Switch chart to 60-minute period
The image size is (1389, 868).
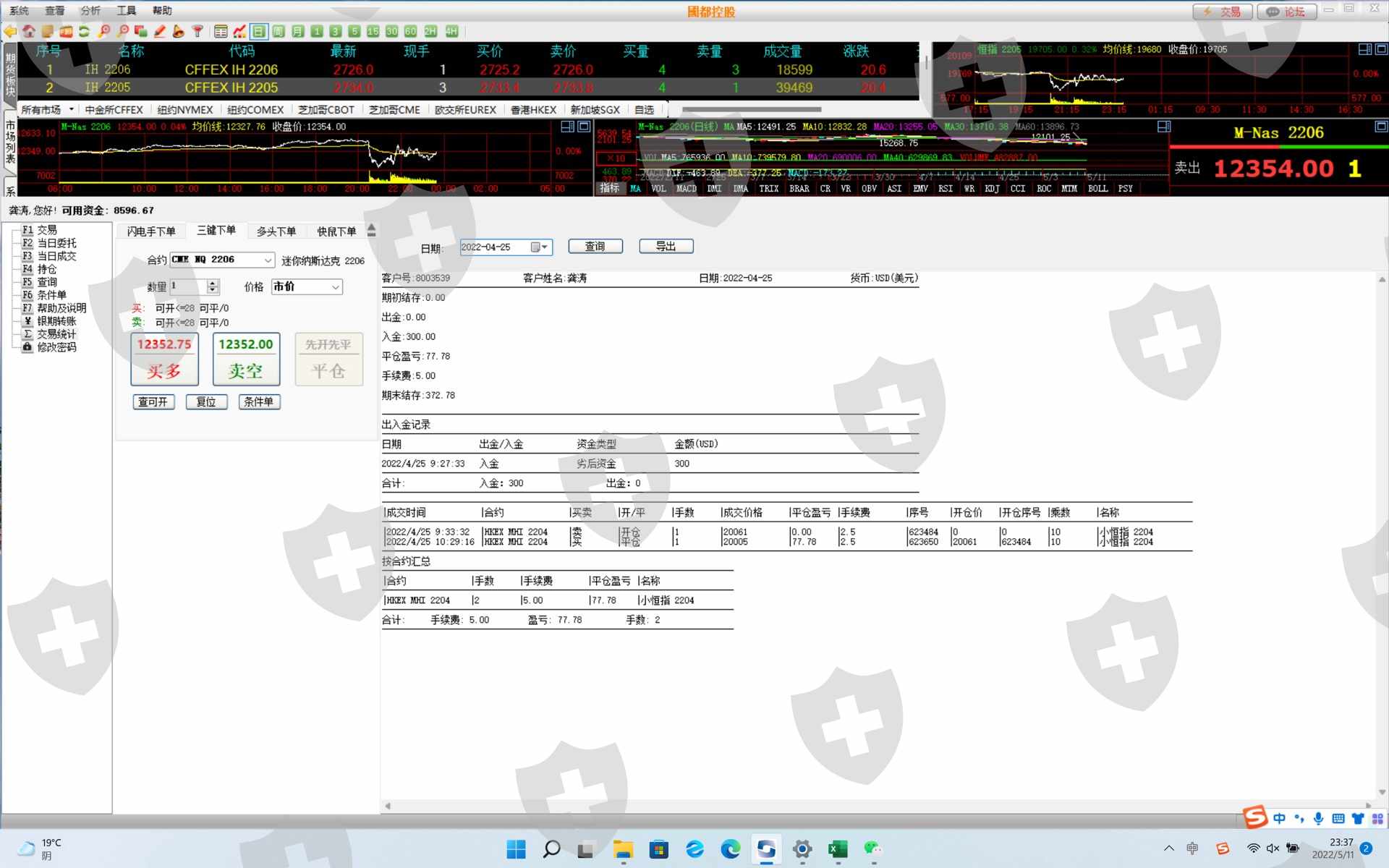tap(410, 31)
